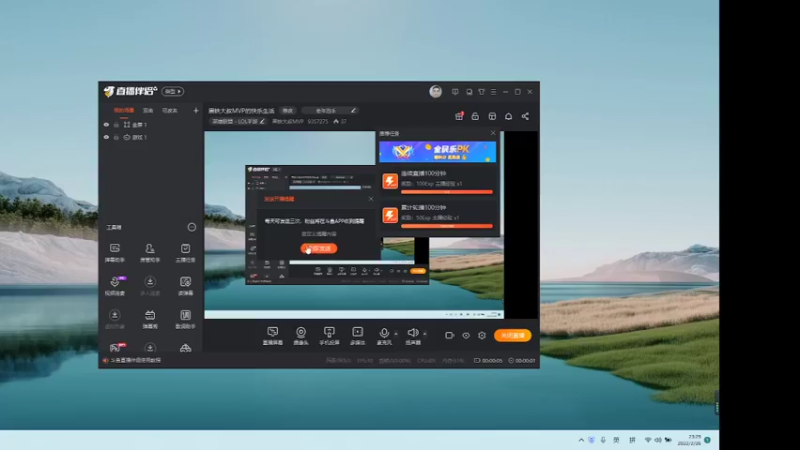Click the recording timer 00:00:05
Viewport: 800px width, 450px height.
(488, 360)
